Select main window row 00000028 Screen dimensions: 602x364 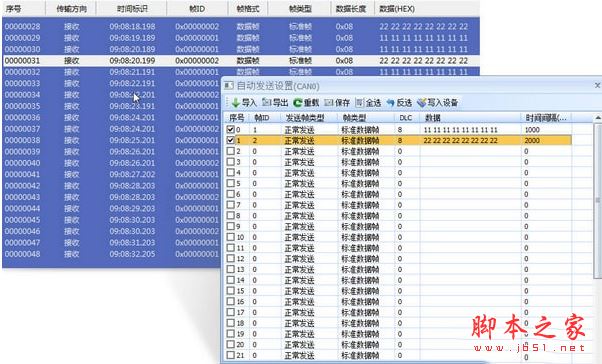pos(241,26)
